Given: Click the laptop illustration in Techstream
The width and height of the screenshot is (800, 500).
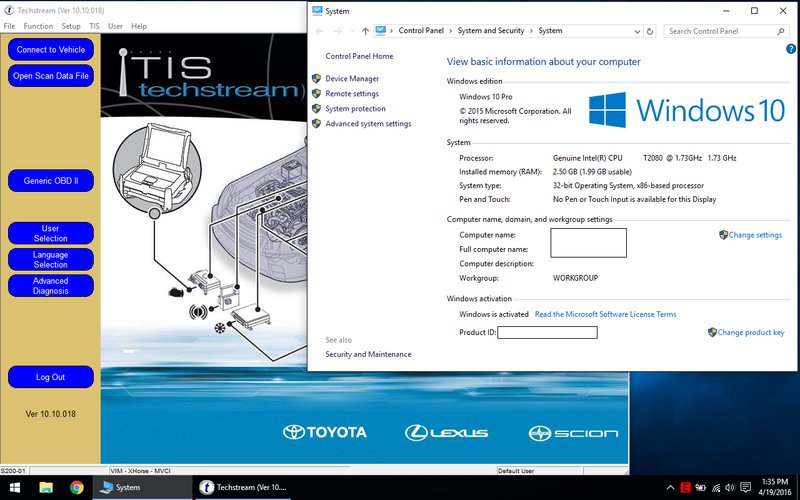Looking at the screenshot, I should click(x=158, y=167).
